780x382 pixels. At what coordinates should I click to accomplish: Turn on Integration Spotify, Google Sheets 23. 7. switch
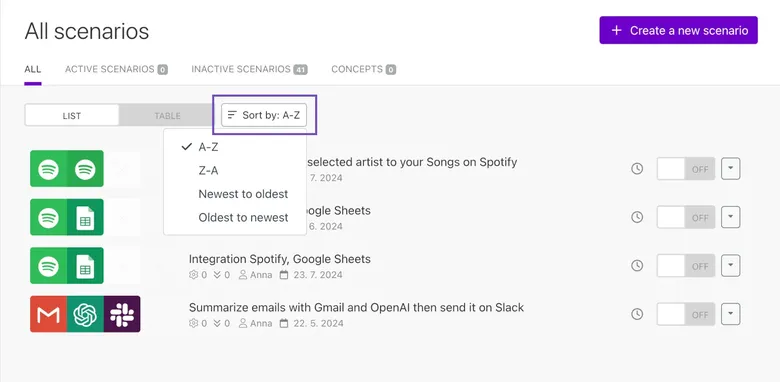[x=686, y=266]
